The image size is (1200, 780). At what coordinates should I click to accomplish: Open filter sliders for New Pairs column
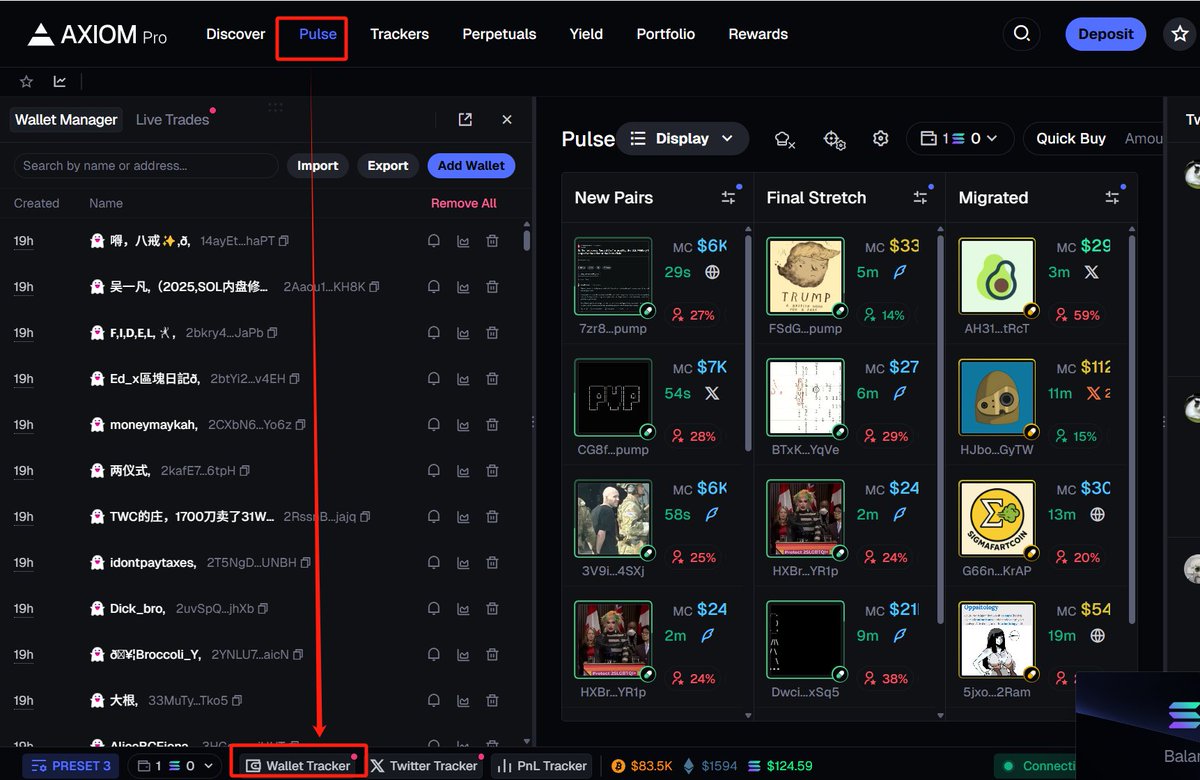pos(728,198)
